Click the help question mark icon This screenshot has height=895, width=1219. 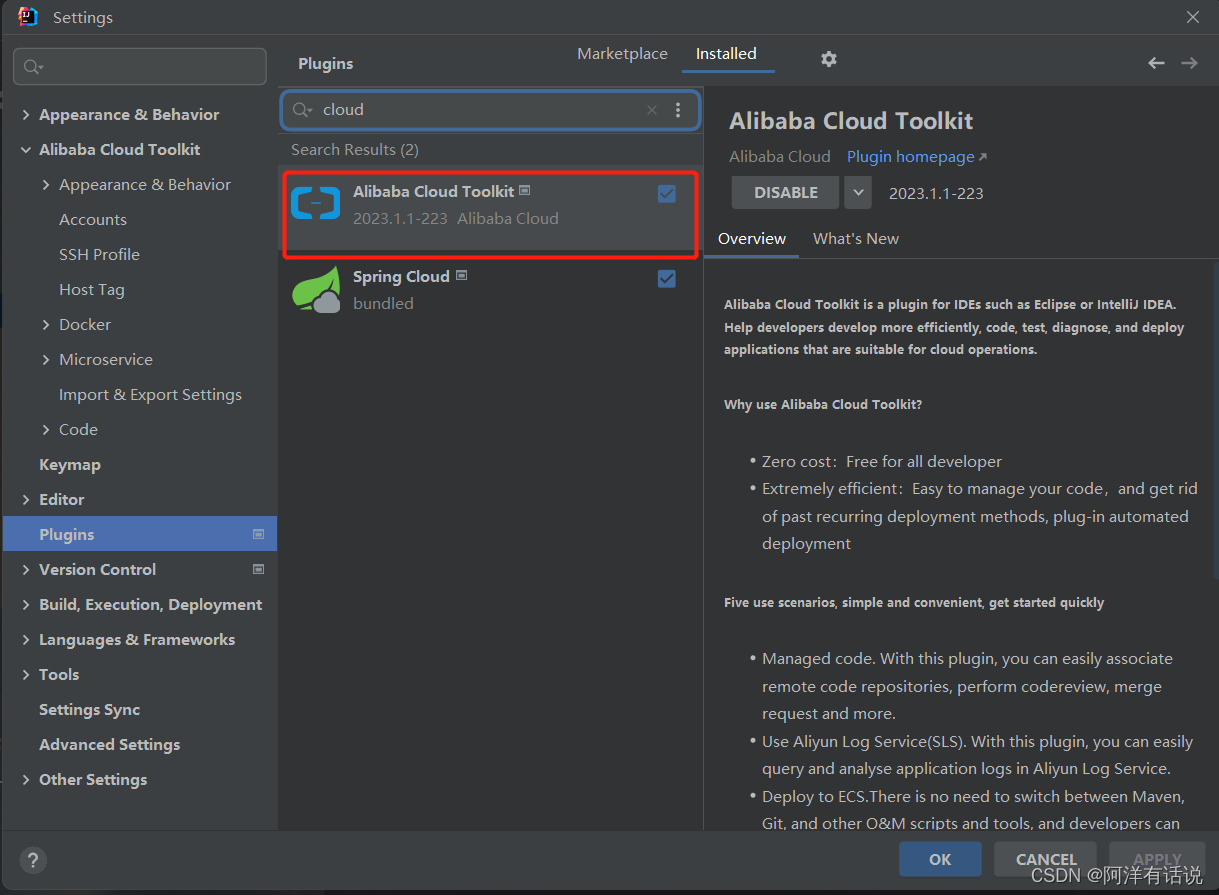click(32, 860)
